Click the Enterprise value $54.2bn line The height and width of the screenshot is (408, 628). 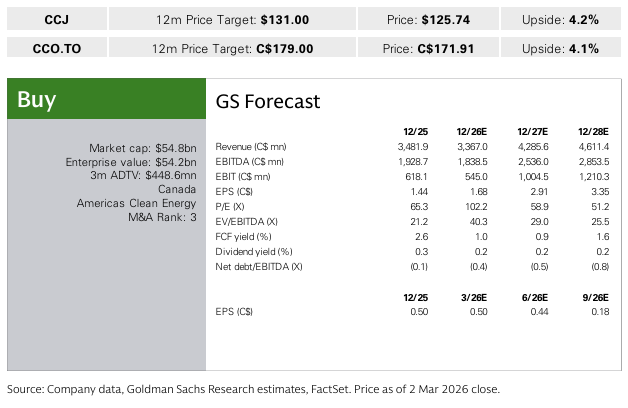click(133, 162)
